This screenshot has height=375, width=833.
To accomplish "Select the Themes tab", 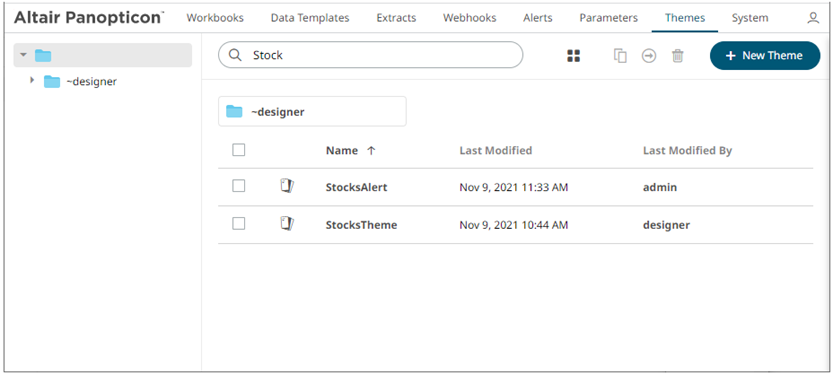I will click(x=685, y=18).
